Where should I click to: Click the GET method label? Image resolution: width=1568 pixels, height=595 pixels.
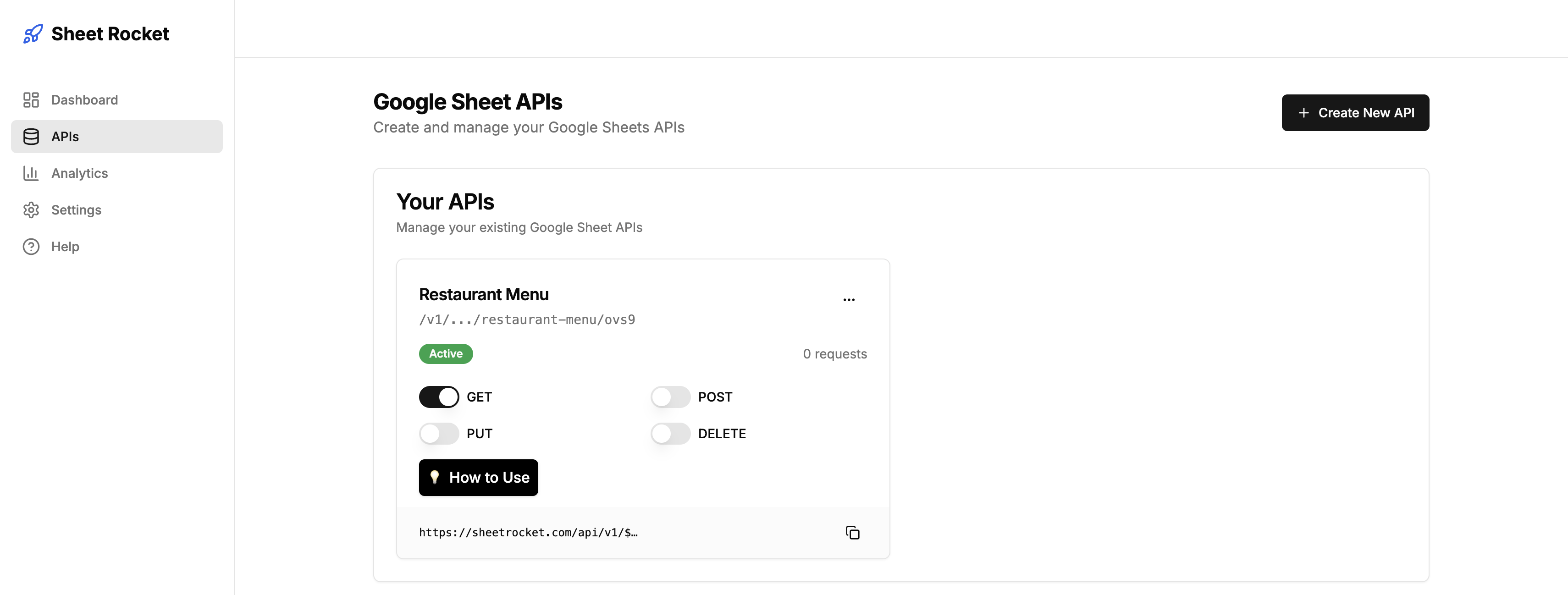coord(479,397)
